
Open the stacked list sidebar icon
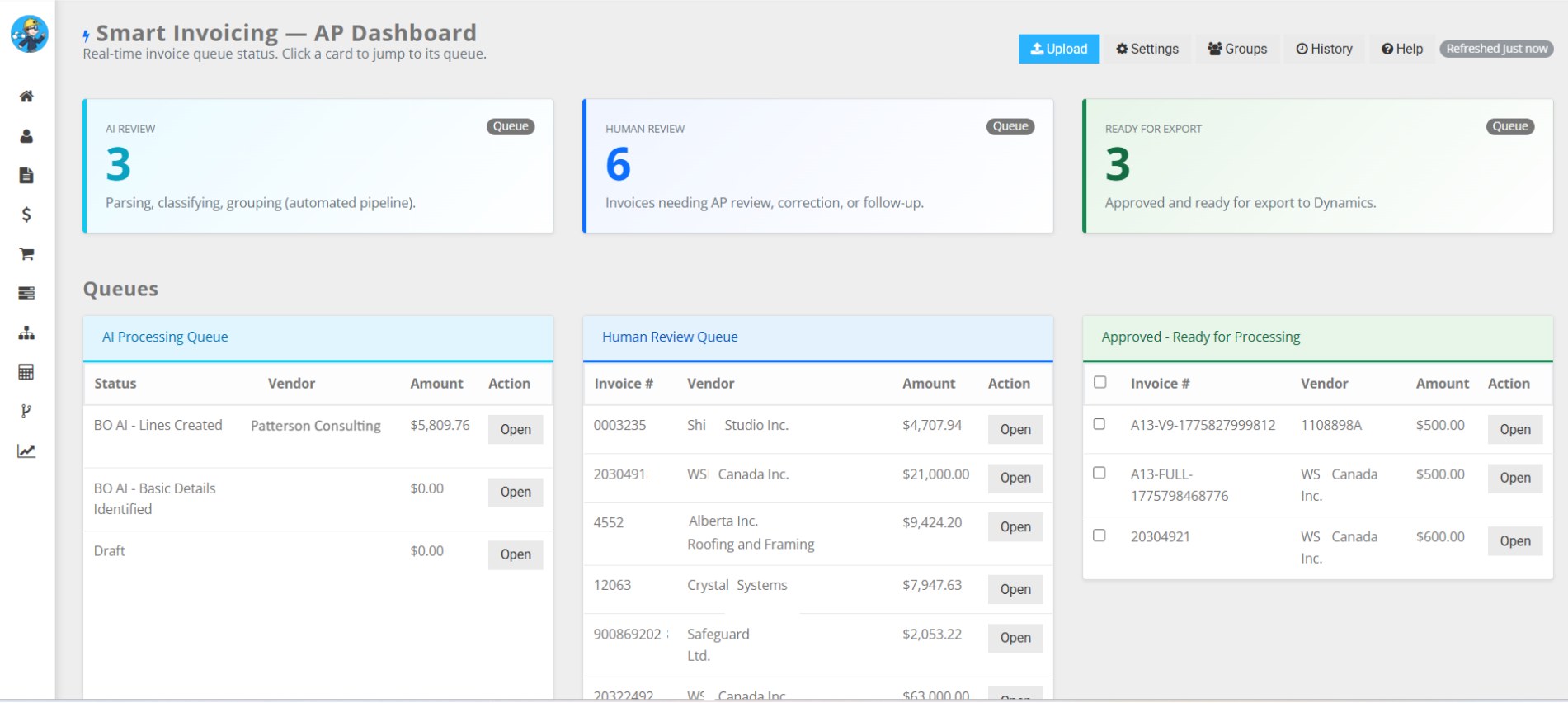26,293
